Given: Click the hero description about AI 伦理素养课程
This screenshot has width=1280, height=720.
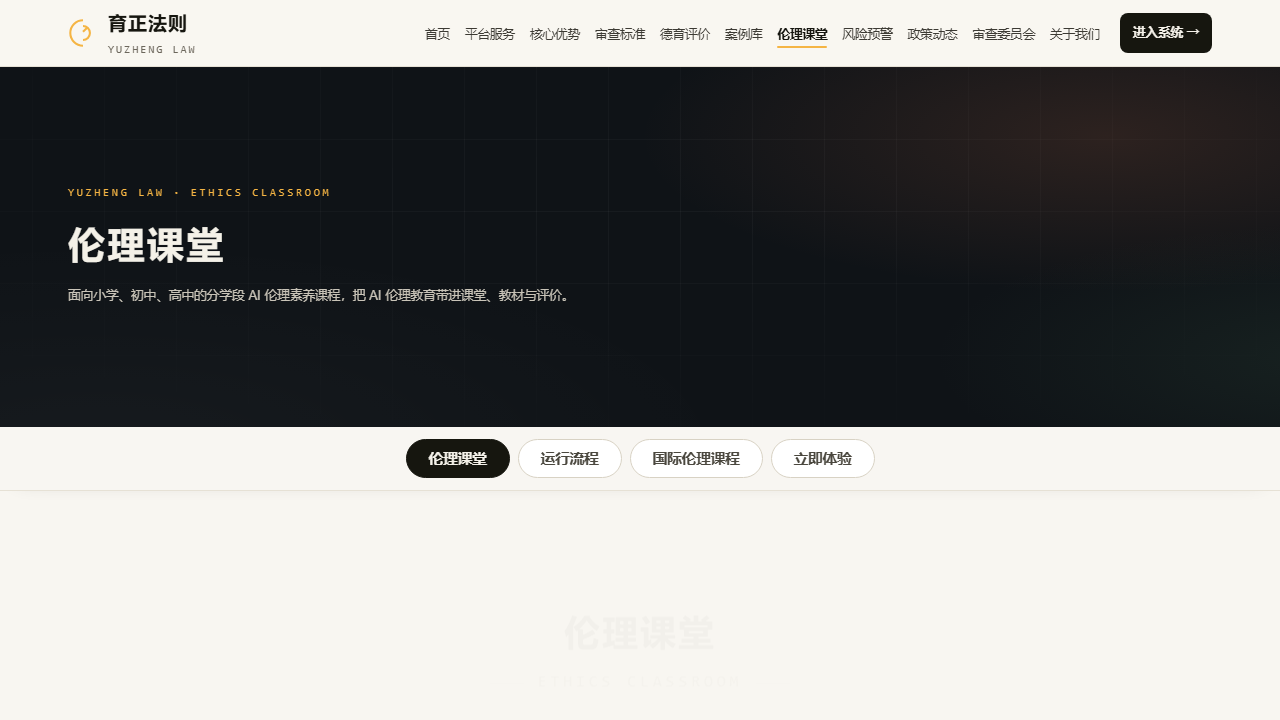Looking at the screenshot, I should 321,295.
